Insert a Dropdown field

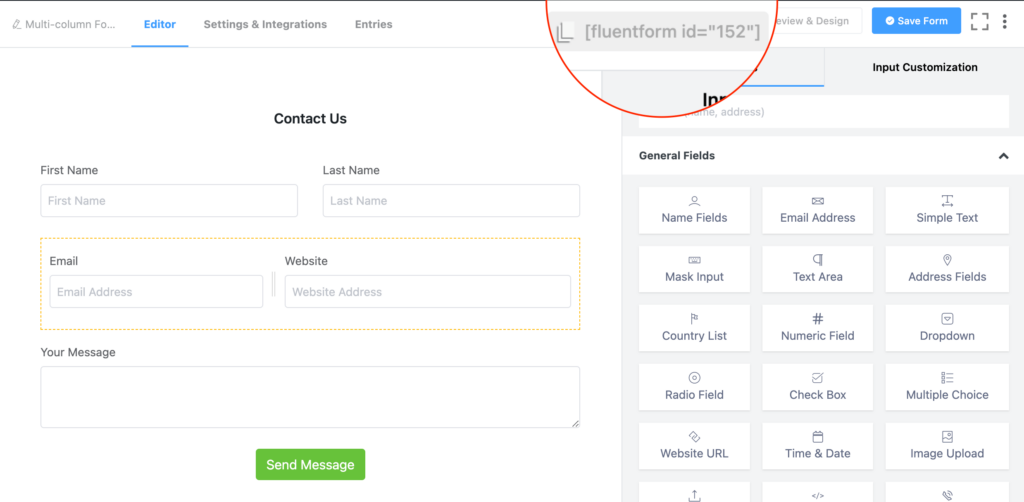point(947,328)
